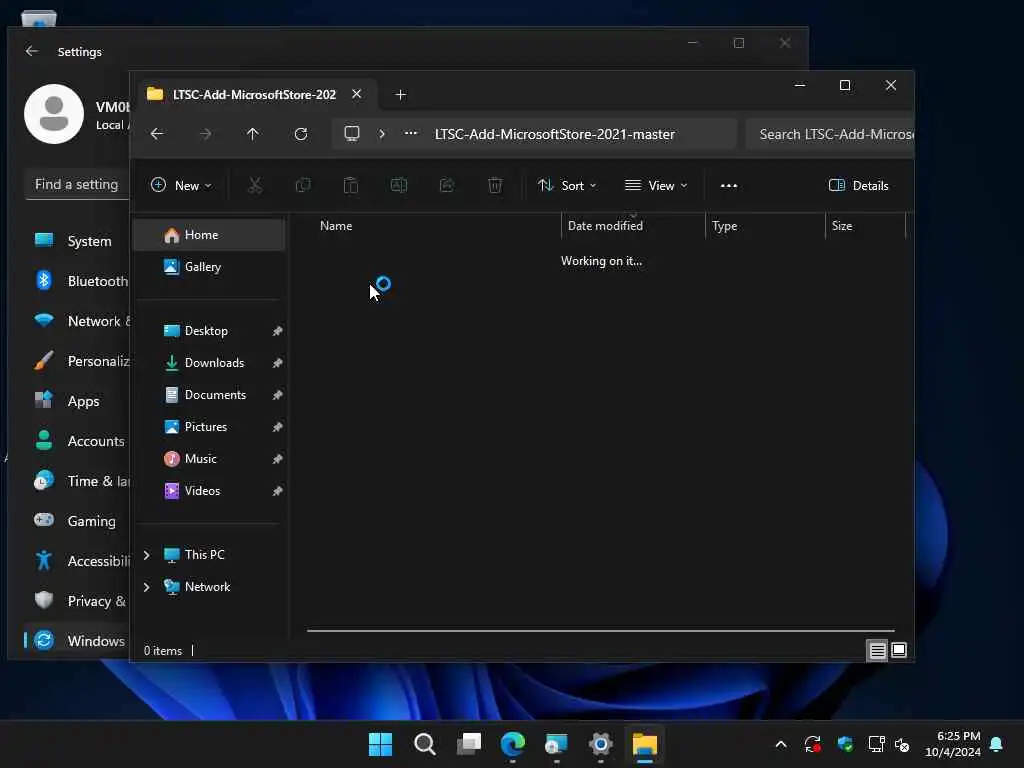1024x768 pixels.
Task: Launch Microsoft Edge from taskbar
Action: coord(513,744)
